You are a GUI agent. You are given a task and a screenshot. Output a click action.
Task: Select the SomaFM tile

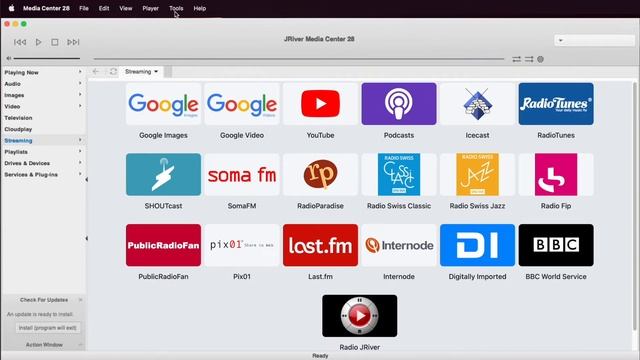[x=242, y=175]
